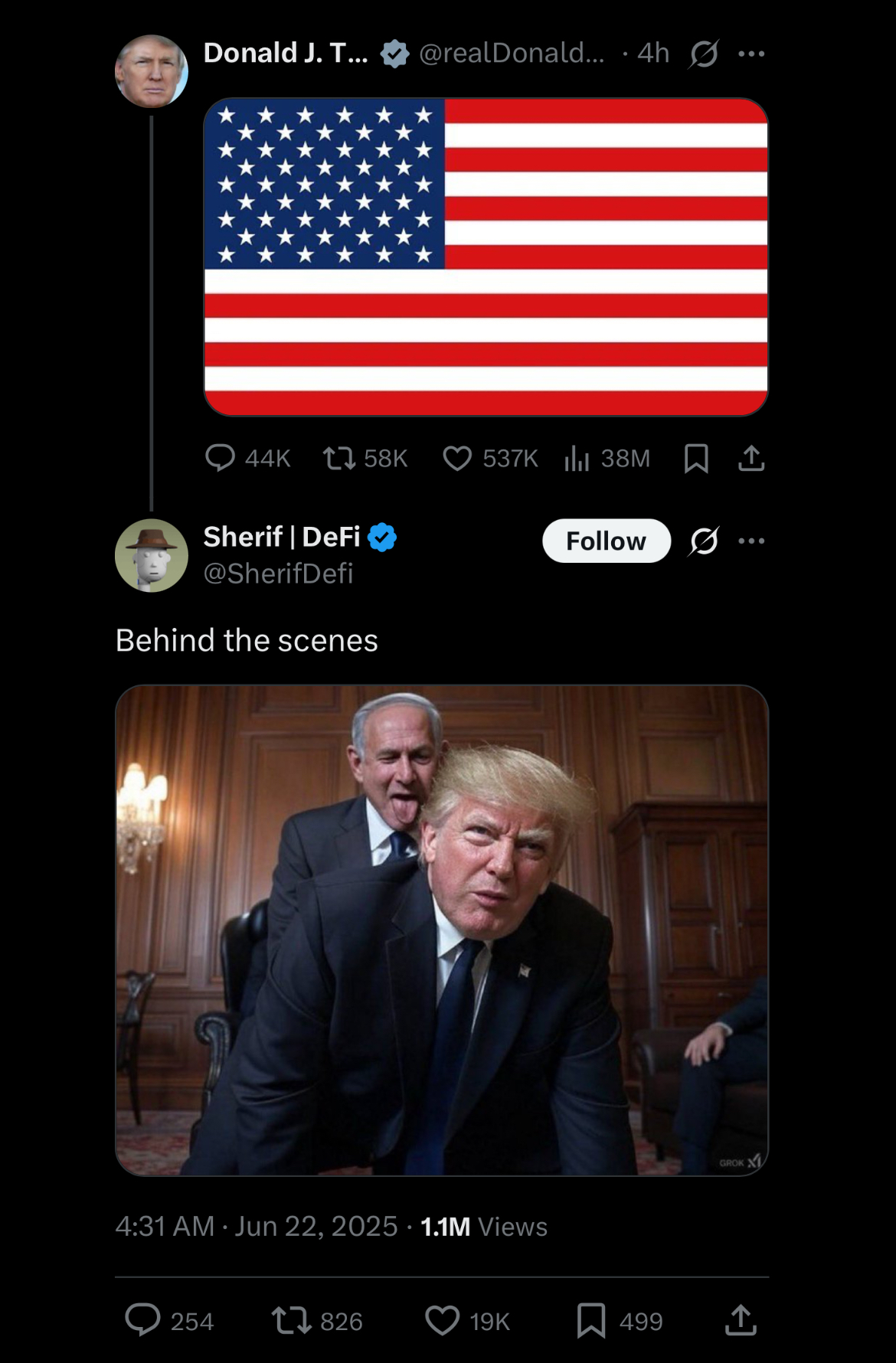Repost the flag post with 58K reposts

365,458
